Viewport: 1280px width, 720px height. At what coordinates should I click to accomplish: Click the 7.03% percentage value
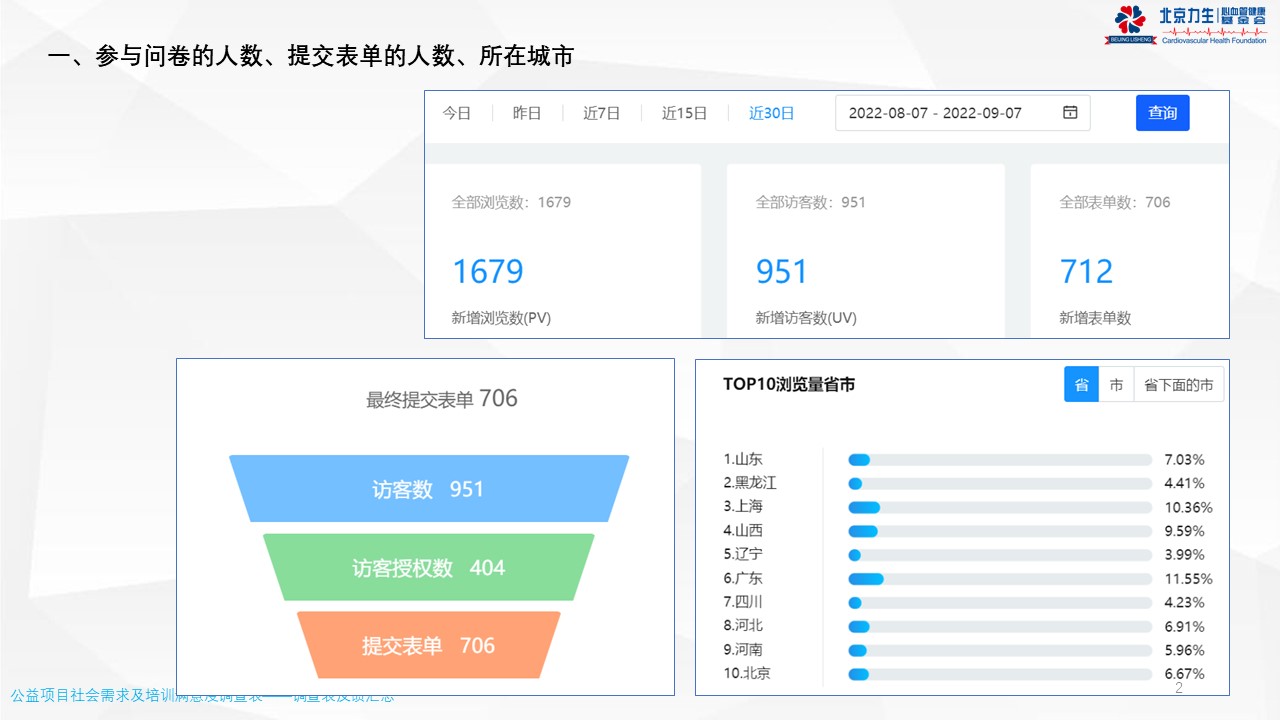1184,460
